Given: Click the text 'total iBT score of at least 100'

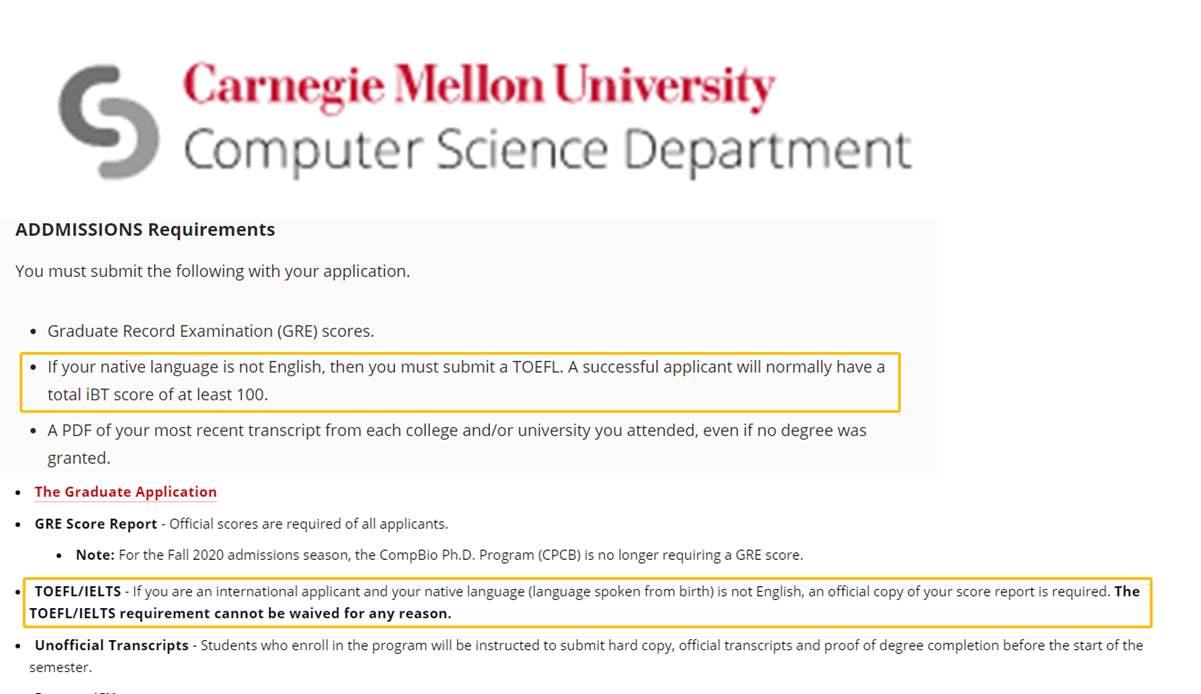Looking at the screenshot, I should (157, 395).
